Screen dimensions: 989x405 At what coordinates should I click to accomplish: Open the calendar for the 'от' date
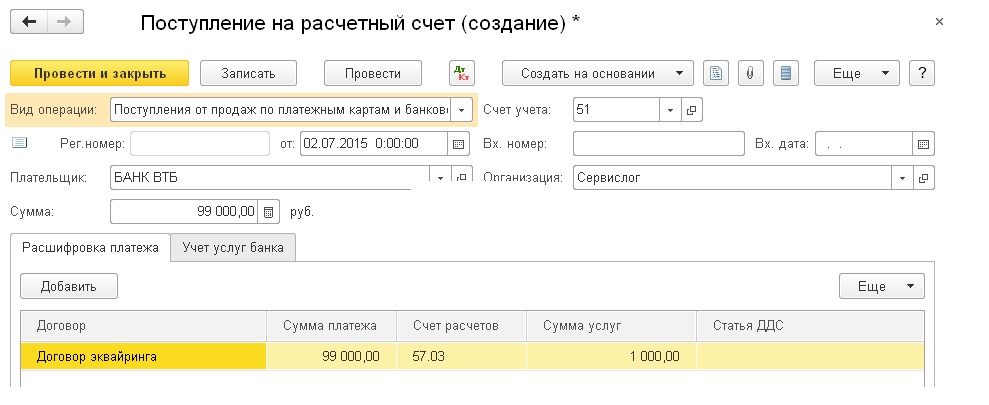tap(459, 144)
